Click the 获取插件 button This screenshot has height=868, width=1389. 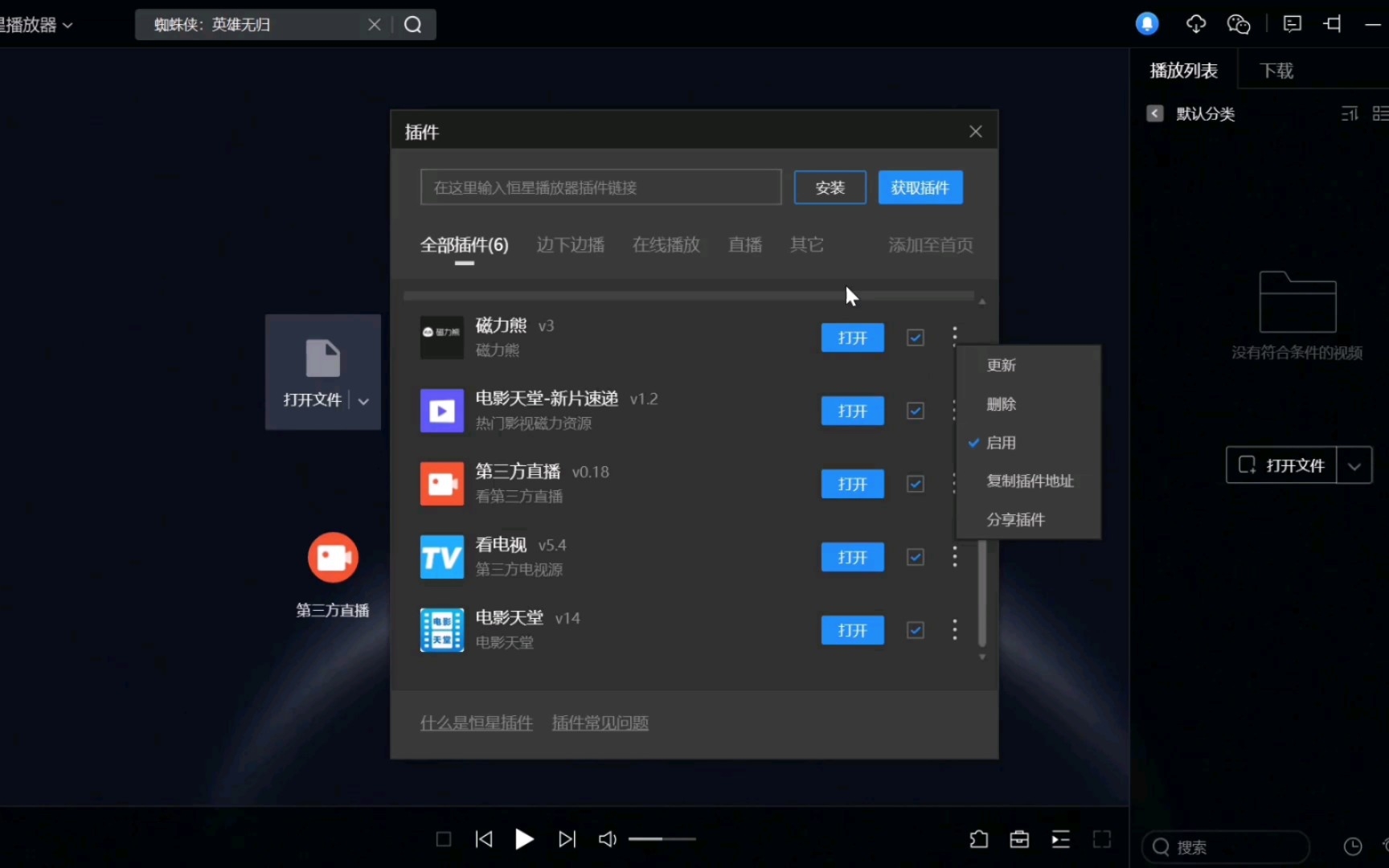(920, 187)
